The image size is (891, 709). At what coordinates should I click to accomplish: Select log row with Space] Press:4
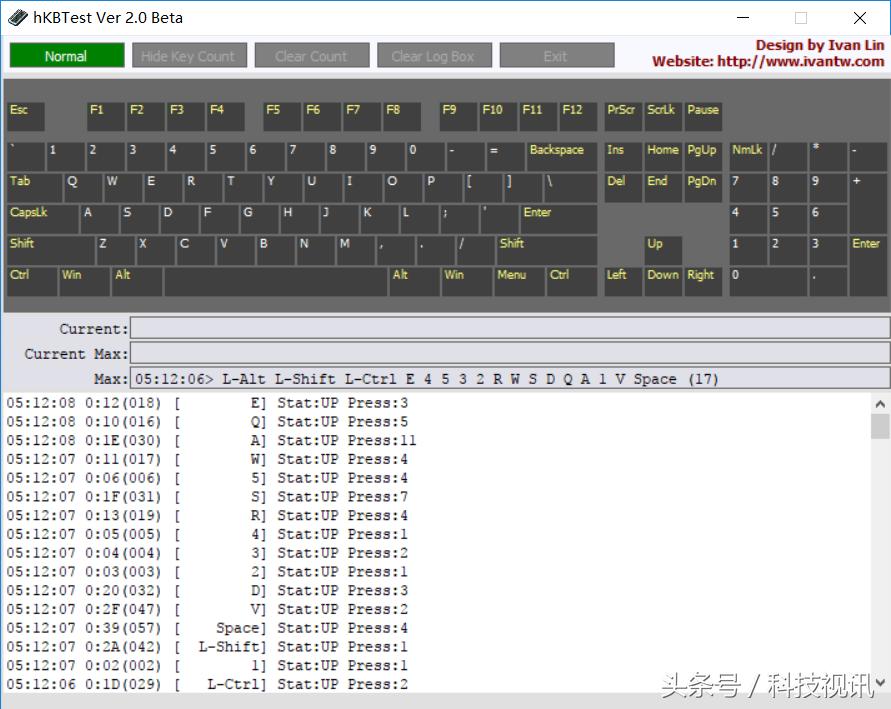pos(207,628)
